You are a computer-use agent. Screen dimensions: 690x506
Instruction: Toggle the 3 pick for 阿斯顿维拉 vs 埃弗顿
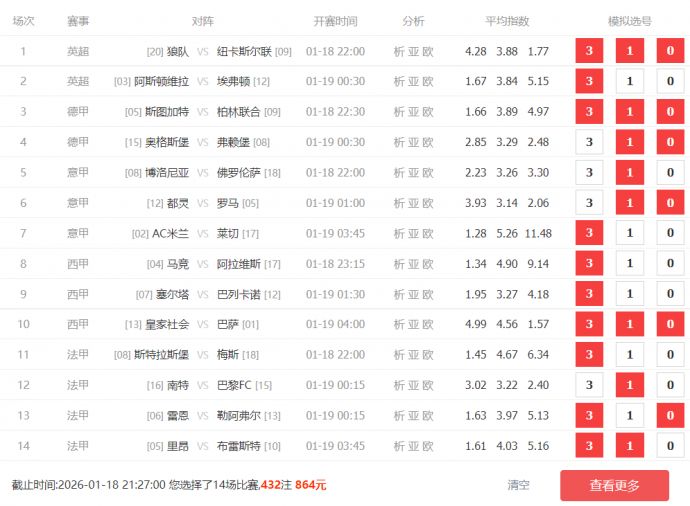pos(589,82)
